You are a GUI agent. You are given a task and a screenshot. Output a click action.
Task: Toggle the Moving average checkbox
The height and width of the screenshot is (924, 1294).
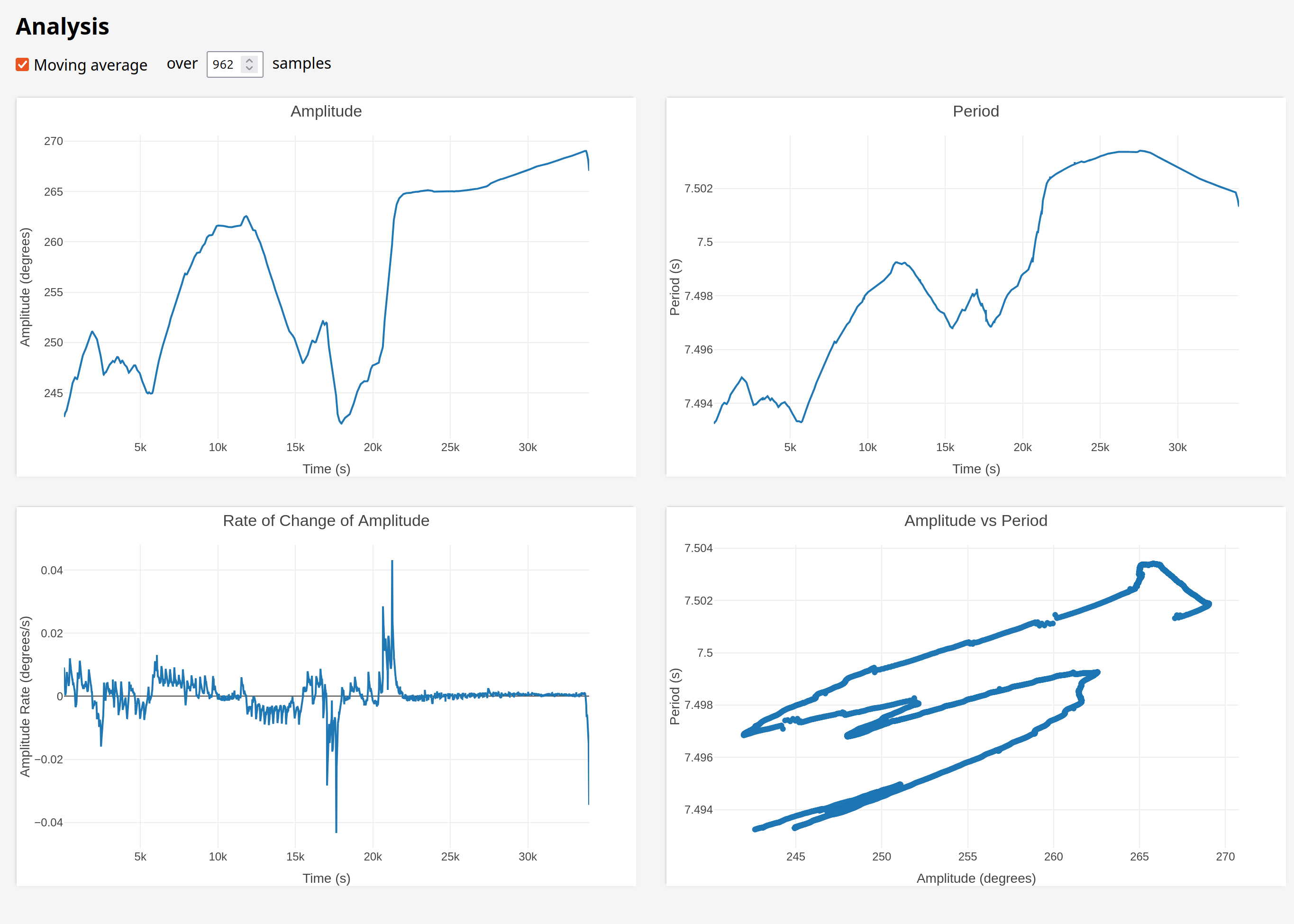click(22, 65)
